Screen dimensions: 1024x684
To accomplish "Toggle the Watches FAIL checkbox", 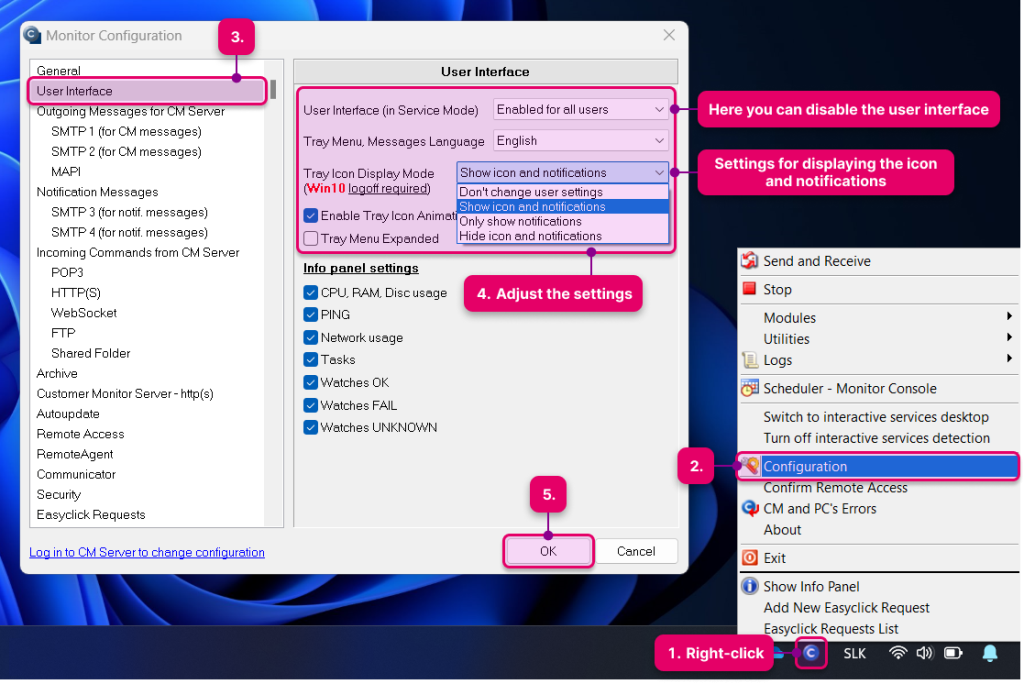I will point(312,406).
